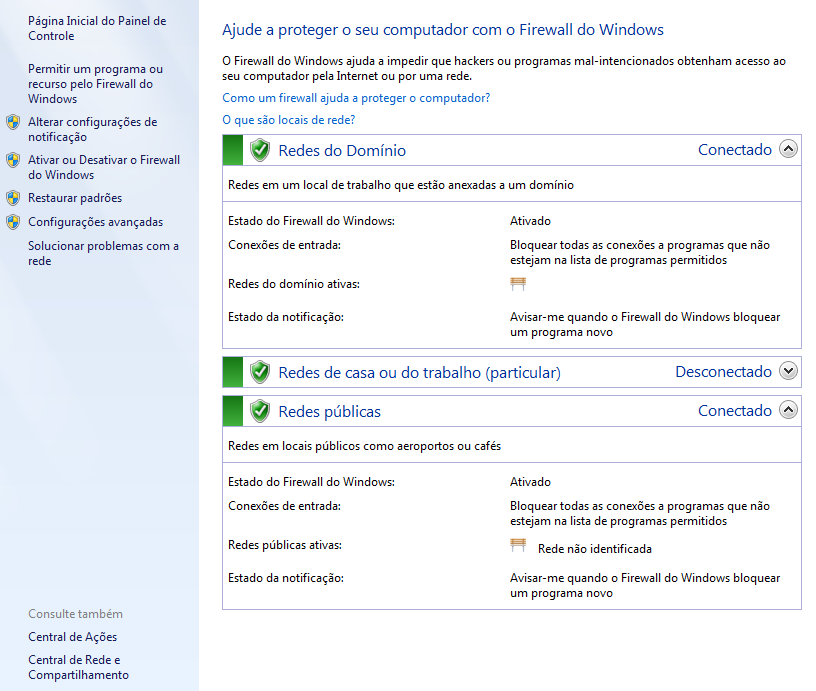Click the Ativado value in Redes públicas
The width and height of the screenshot is (816, 691).
tap(530, 482)
